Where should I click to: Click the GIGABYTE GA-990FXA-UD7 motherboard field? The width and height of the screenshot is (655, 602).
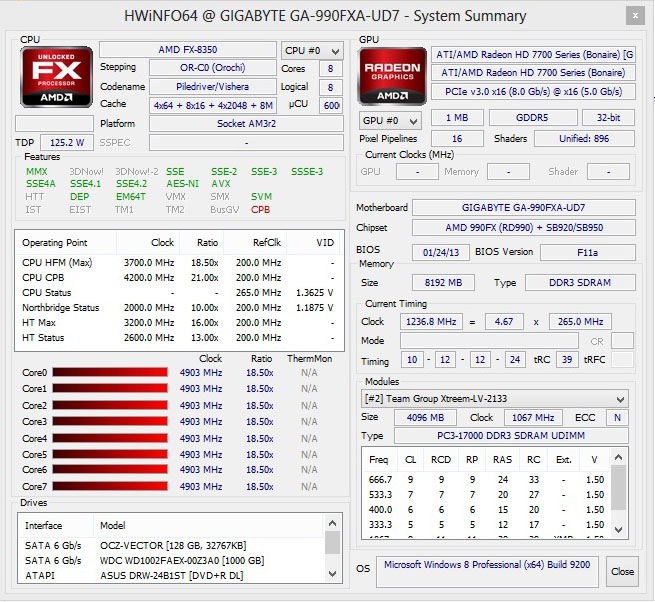[524, 208]
